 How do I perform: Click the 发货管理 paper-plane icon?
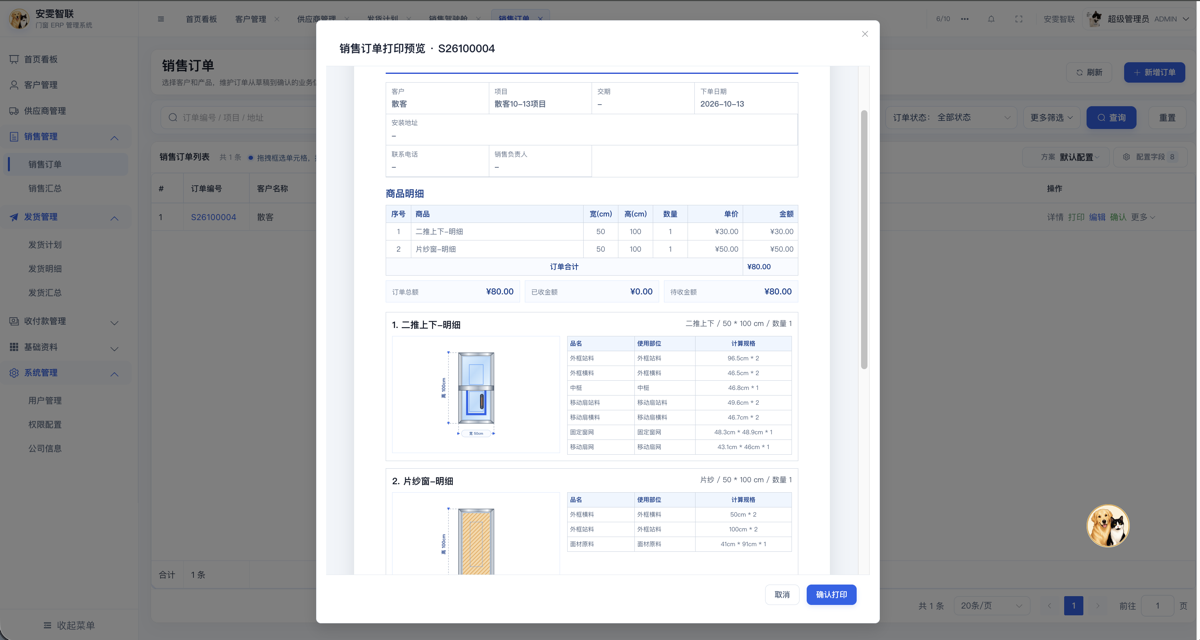pyautogui.click(x=14, y=217)
